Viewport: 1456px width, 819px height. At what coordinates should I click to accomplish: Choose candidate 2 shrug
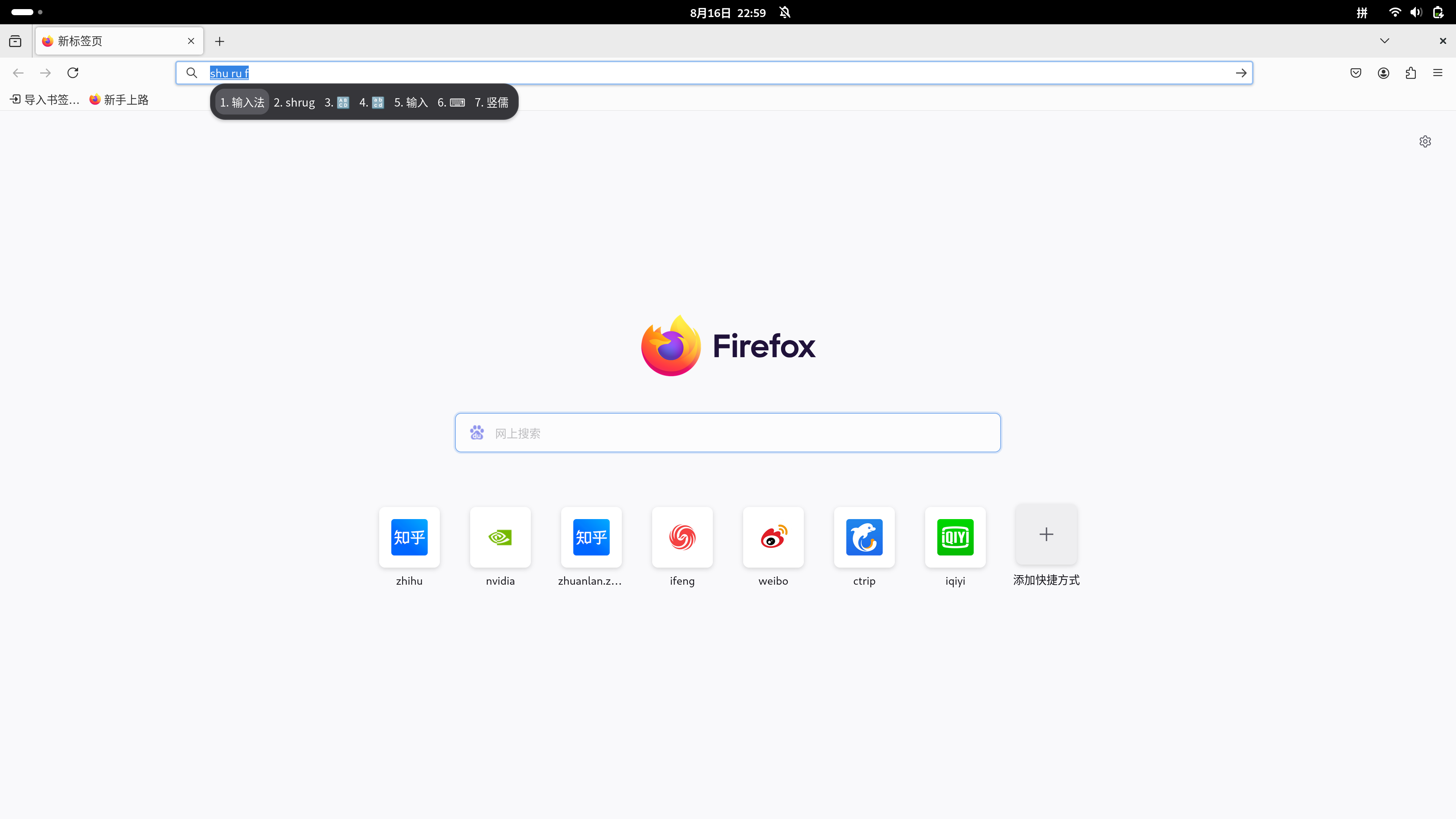click(x=294, y=102)
